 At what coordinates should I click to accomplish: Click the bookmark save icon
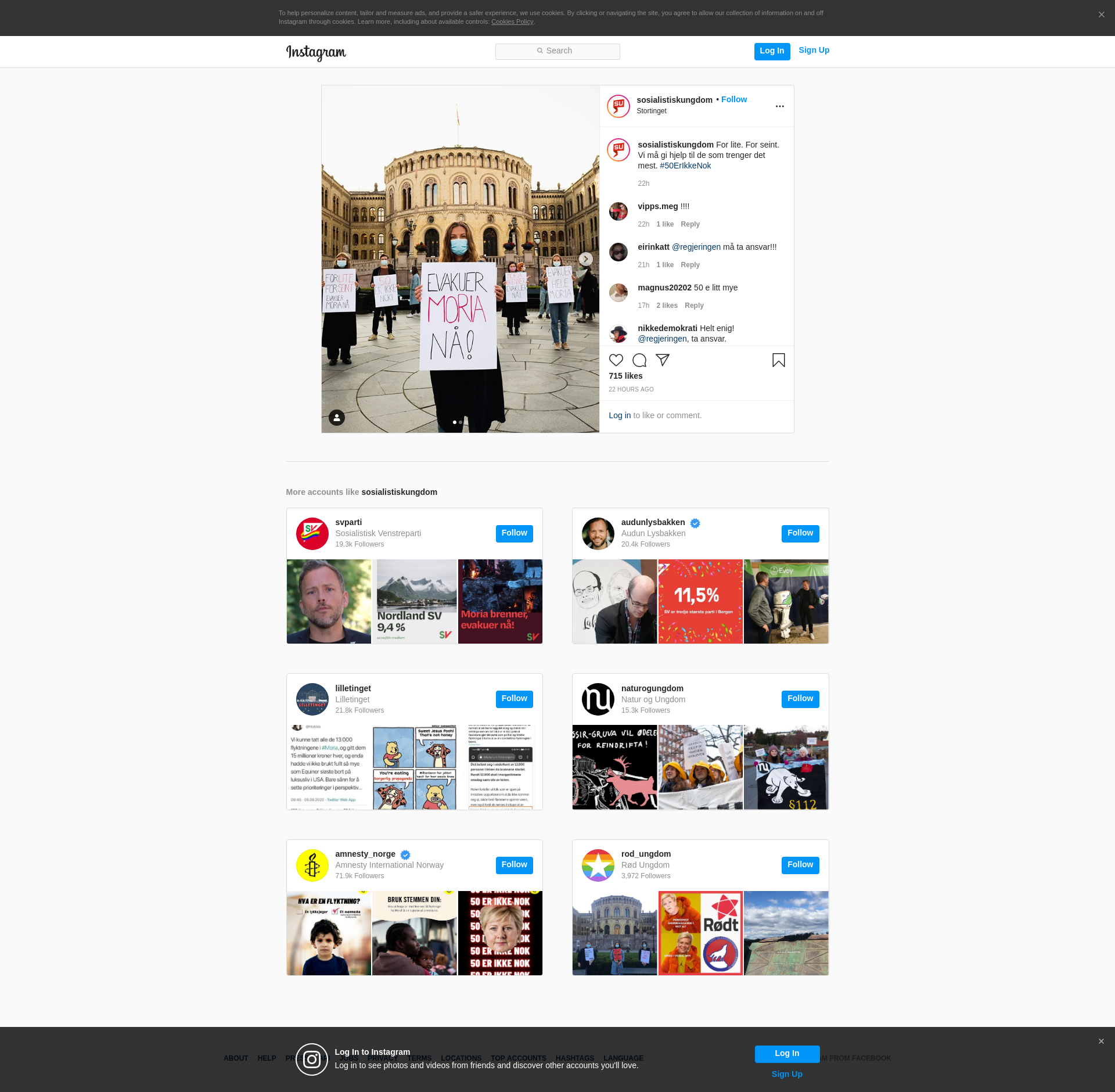779,360
